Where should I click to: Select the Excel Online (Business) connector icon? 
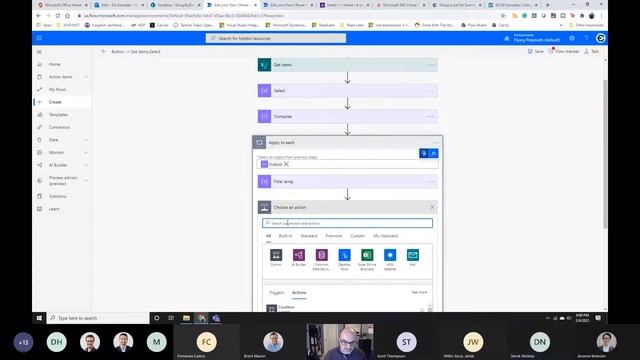(x=367, y=255)
